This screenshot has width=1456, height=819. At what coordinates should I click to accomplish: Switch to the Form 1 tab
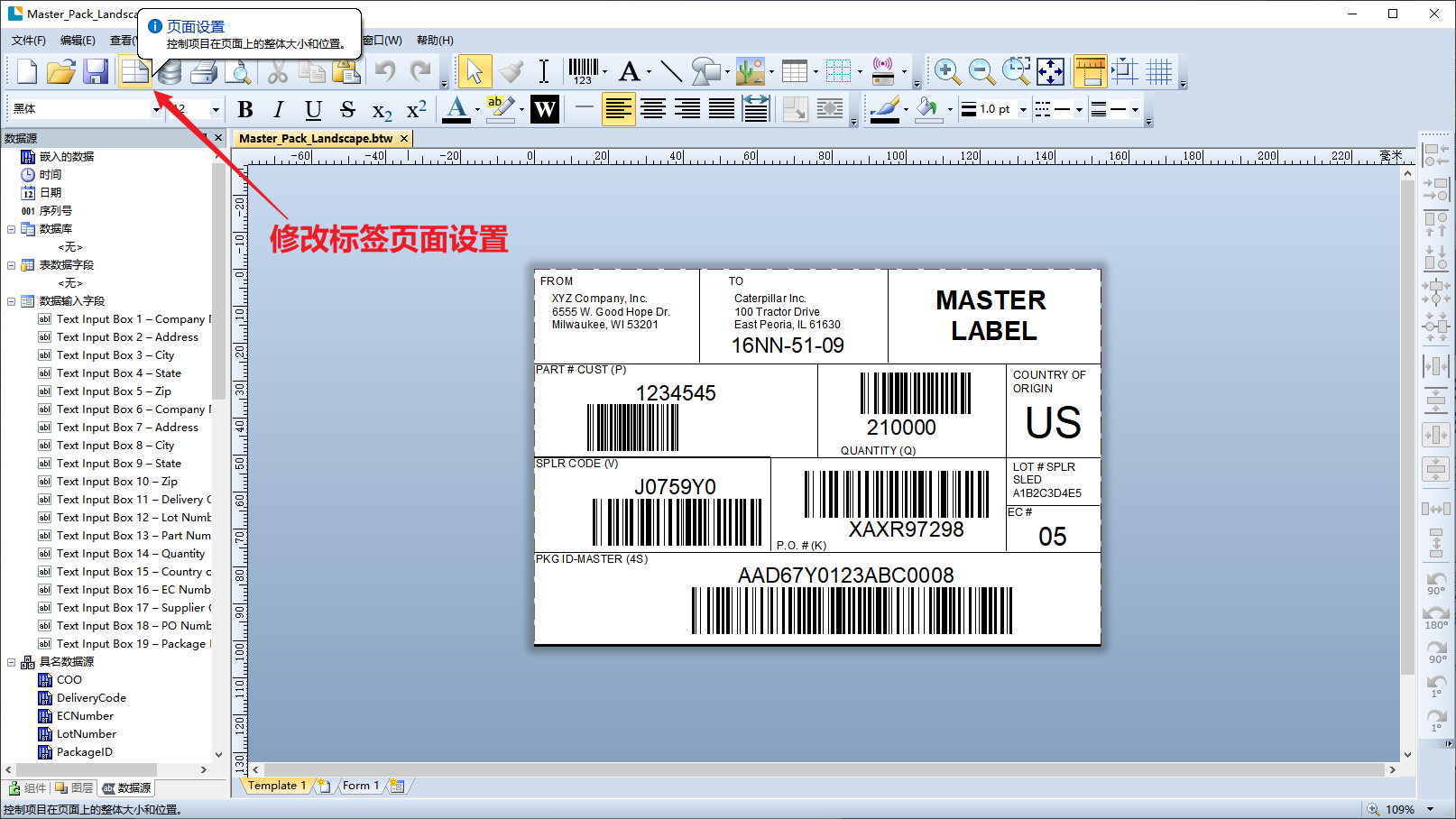tap(360, 786)
